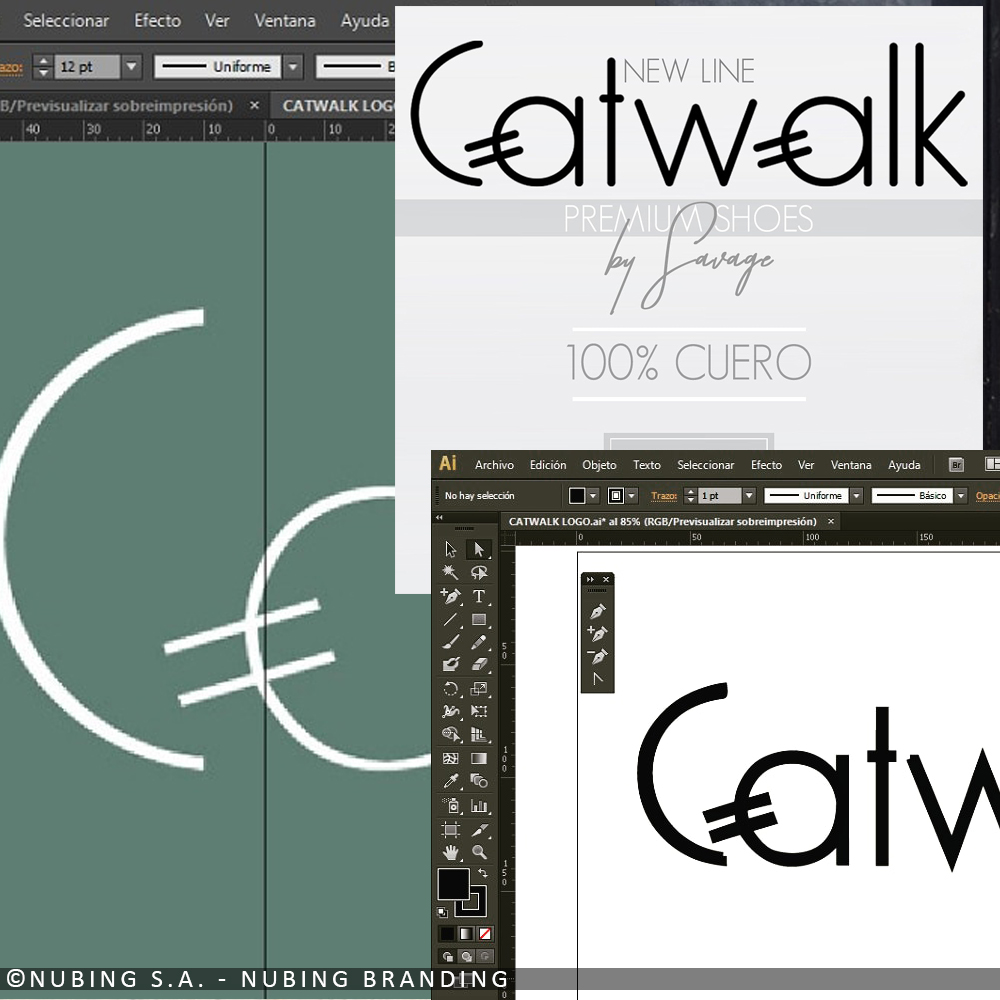Image resolution: width=1000 pixels, height=1000 pixels.
Task: Select the Free Transform tool
Action: coord(479,711)
